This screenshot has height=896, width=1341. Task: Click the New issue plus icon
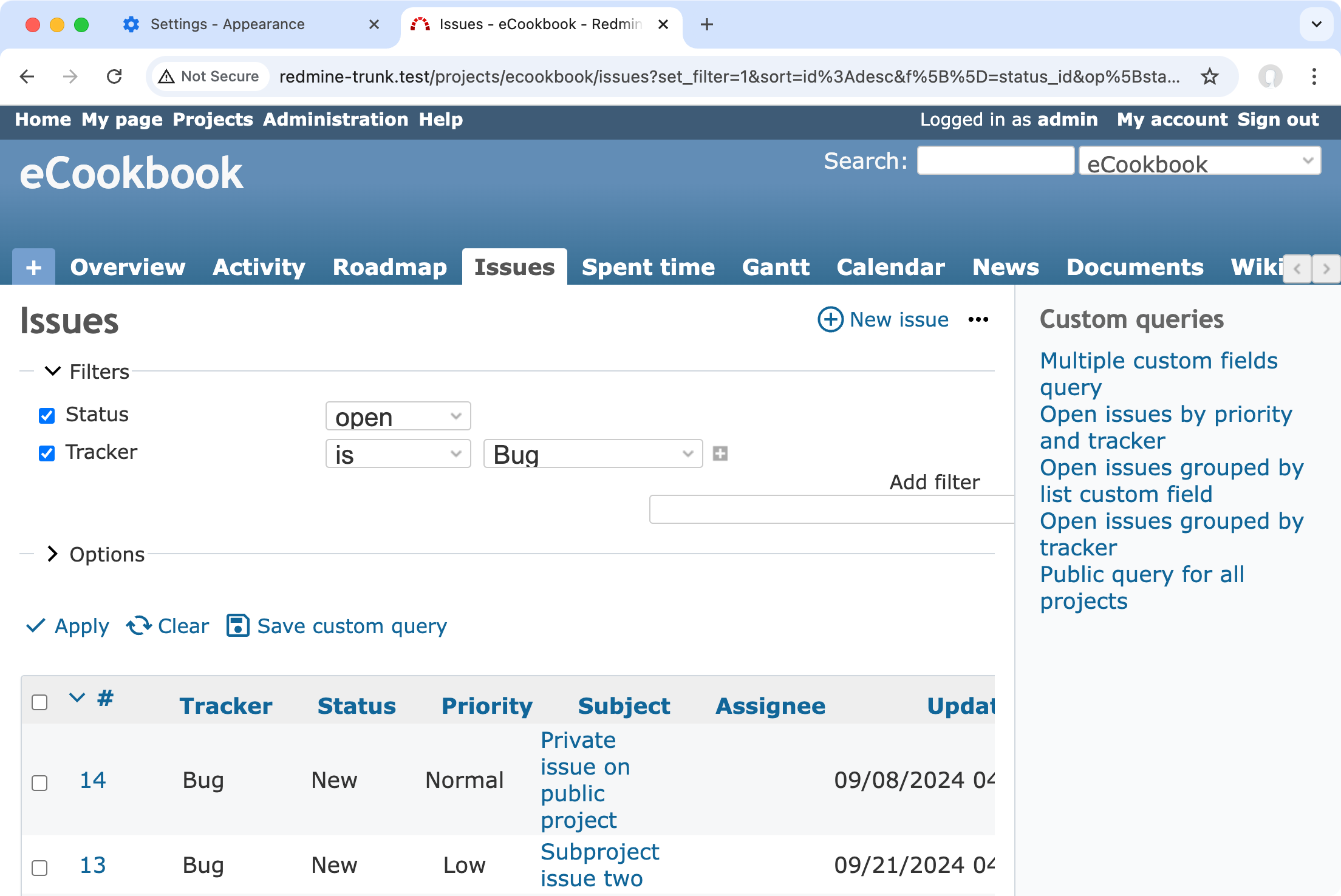click(830, 319)
